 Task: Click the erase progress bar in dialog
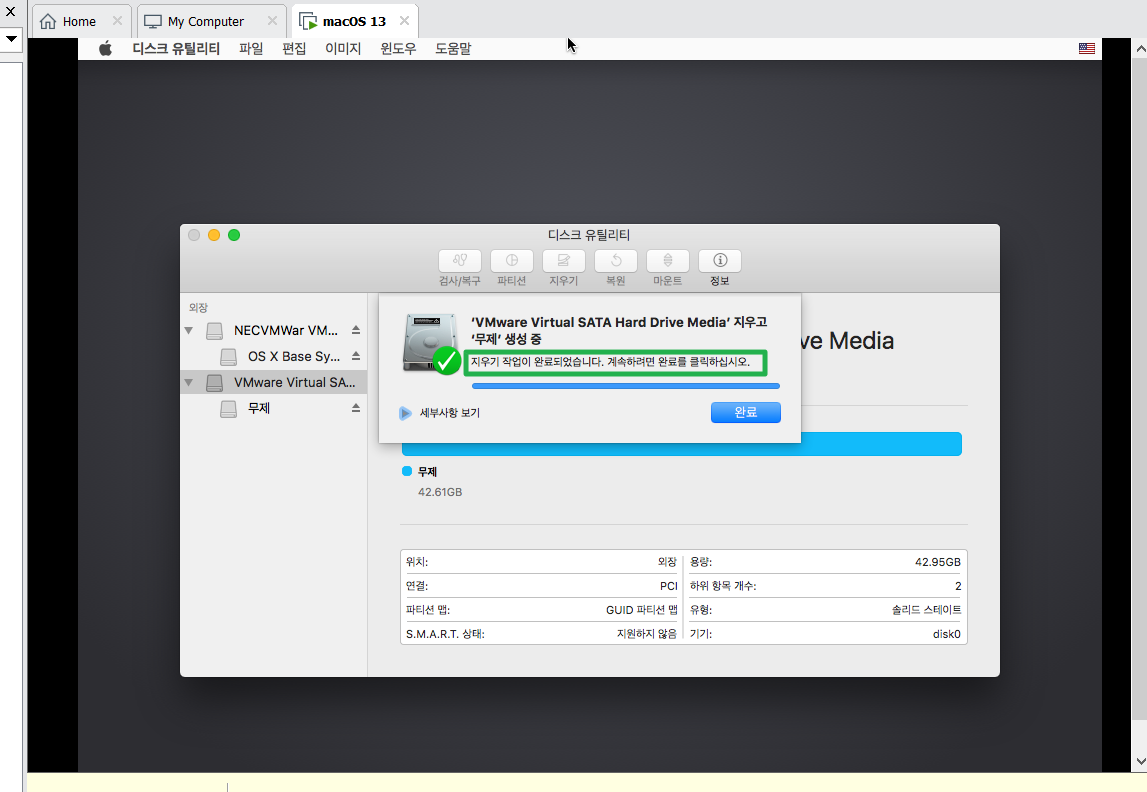[x=625, y=385]
